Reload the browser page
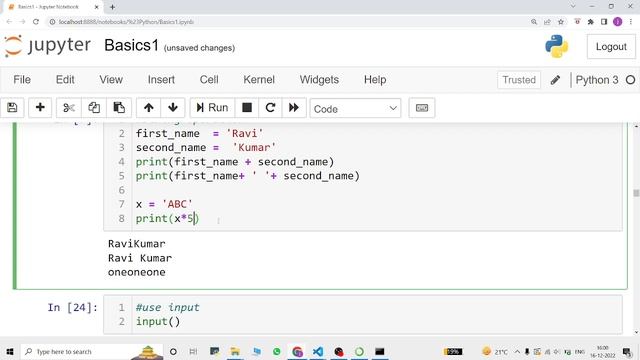The image size is (640, 360). [36, 22]
